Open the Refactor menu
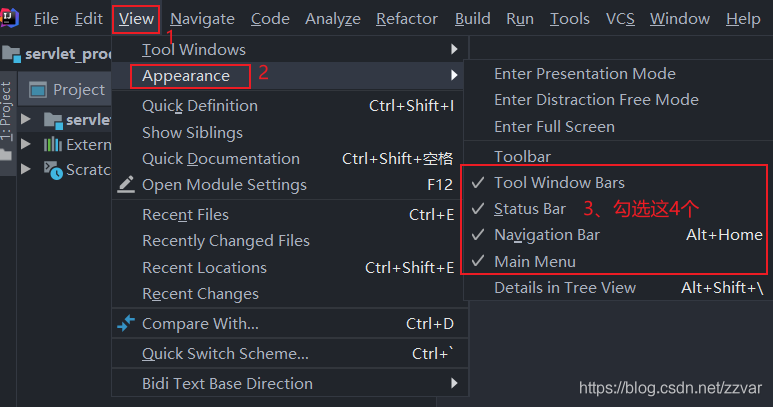Viewport: 773px width, 407px height. (407, 19)
